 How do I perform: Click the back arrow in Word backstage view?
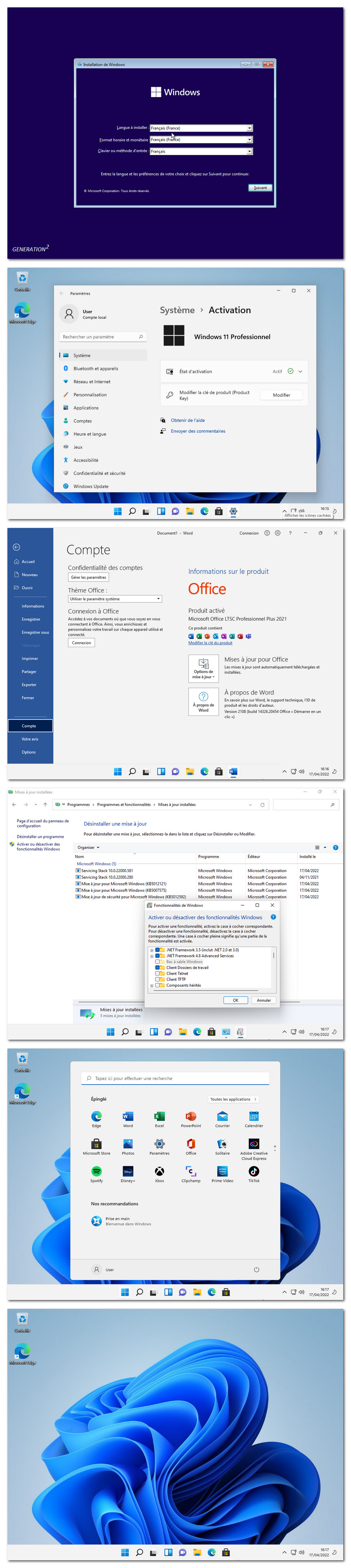pyautogui.click(x=17, y=547)
